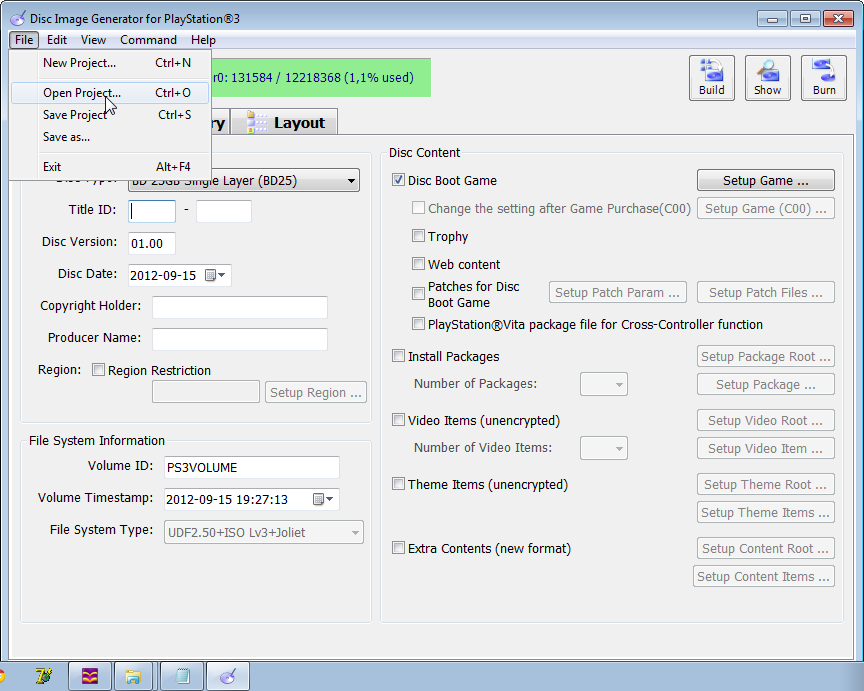Enable the Web content checkbox
Image resolution: width=864 pixels, height=691 pixels.
[x=418, y=263]
